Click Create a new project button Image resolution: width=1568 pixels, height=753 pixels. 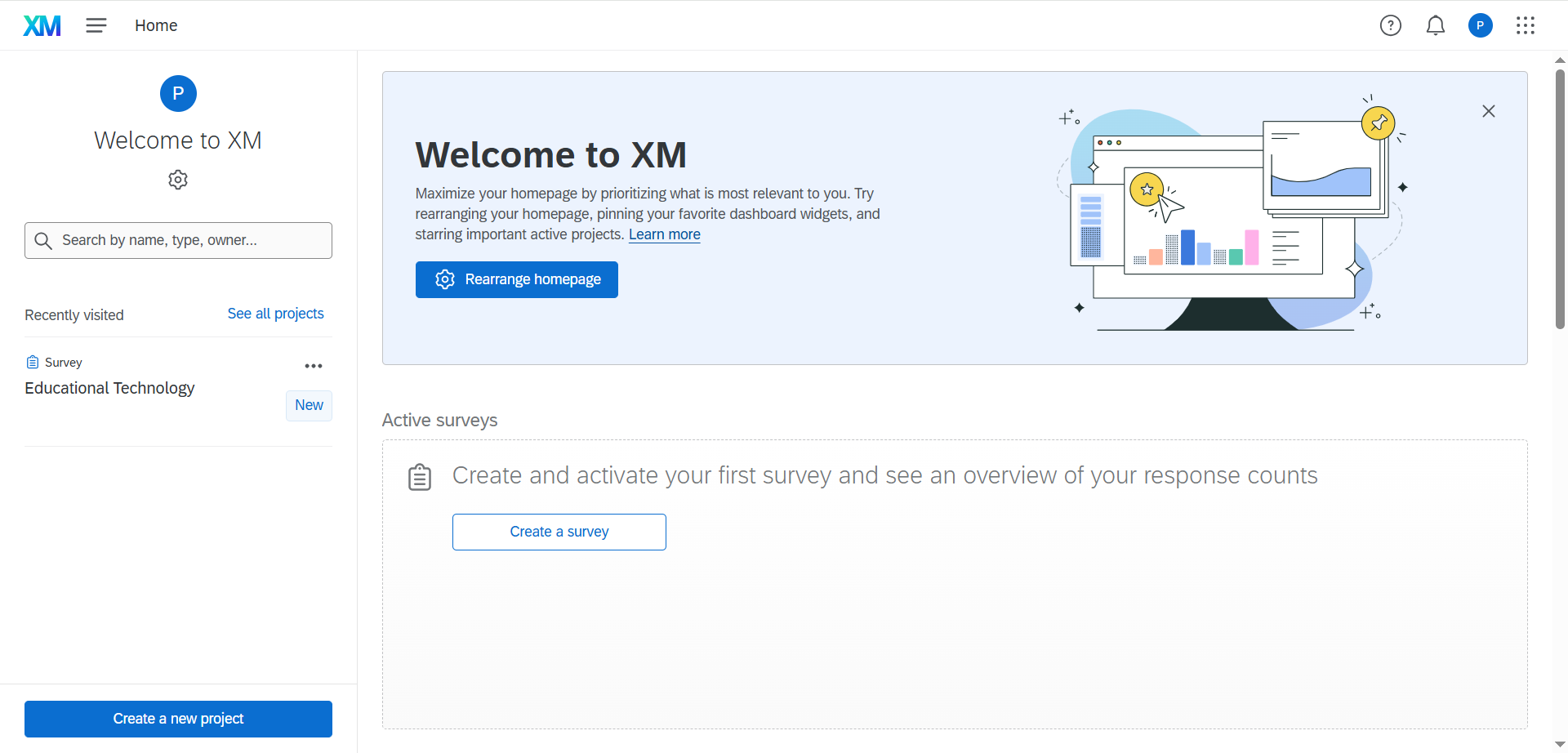[x=178, y=719]
